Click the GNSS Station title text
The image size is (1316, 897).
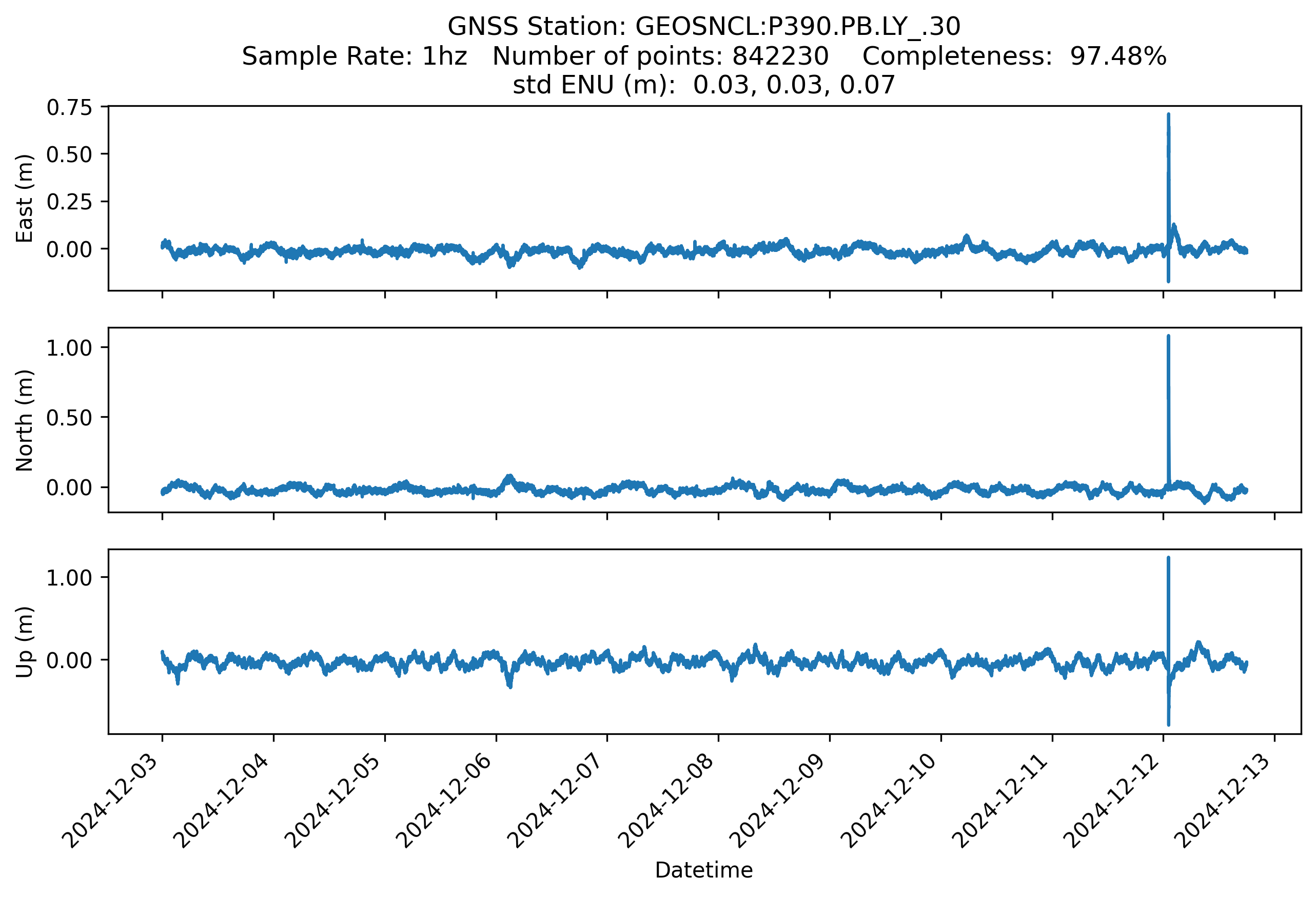point(703,27)
